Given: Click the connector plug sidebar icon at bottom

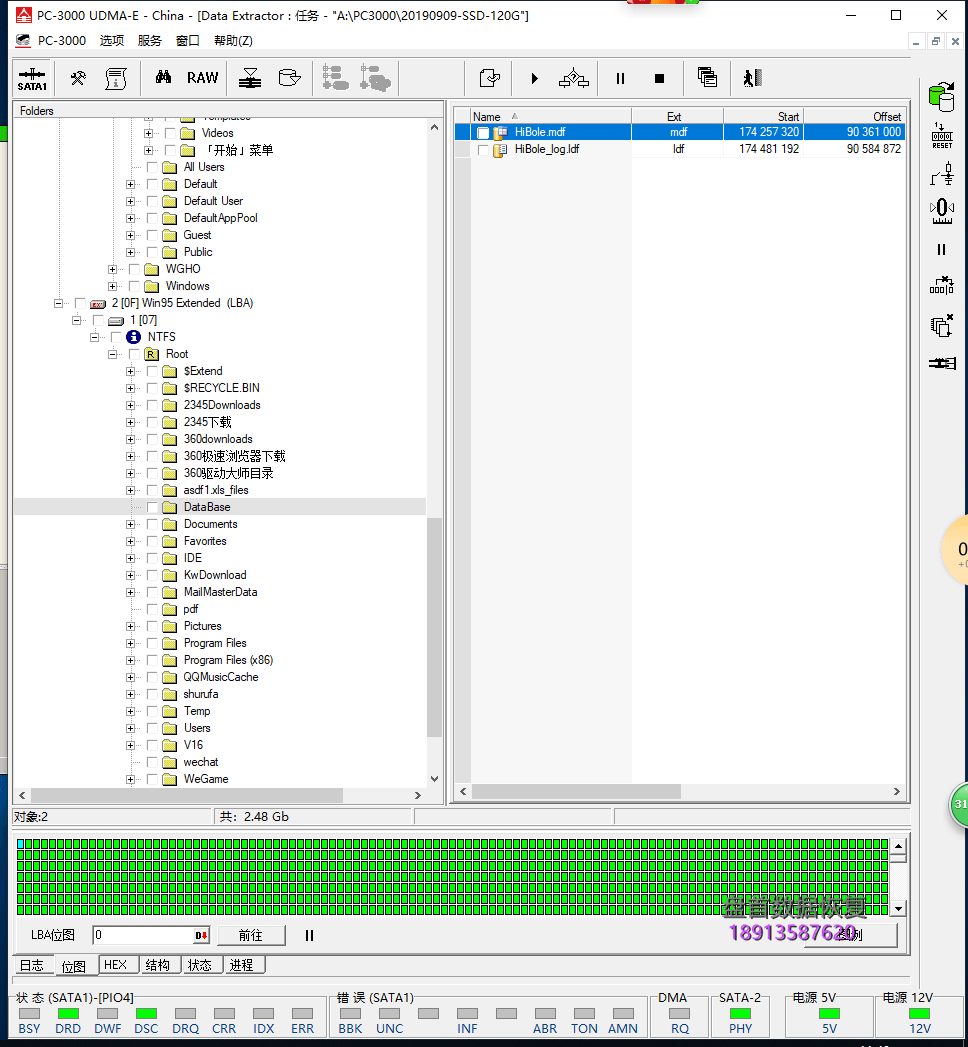Looking at the screenshot, I should point(942,363).
